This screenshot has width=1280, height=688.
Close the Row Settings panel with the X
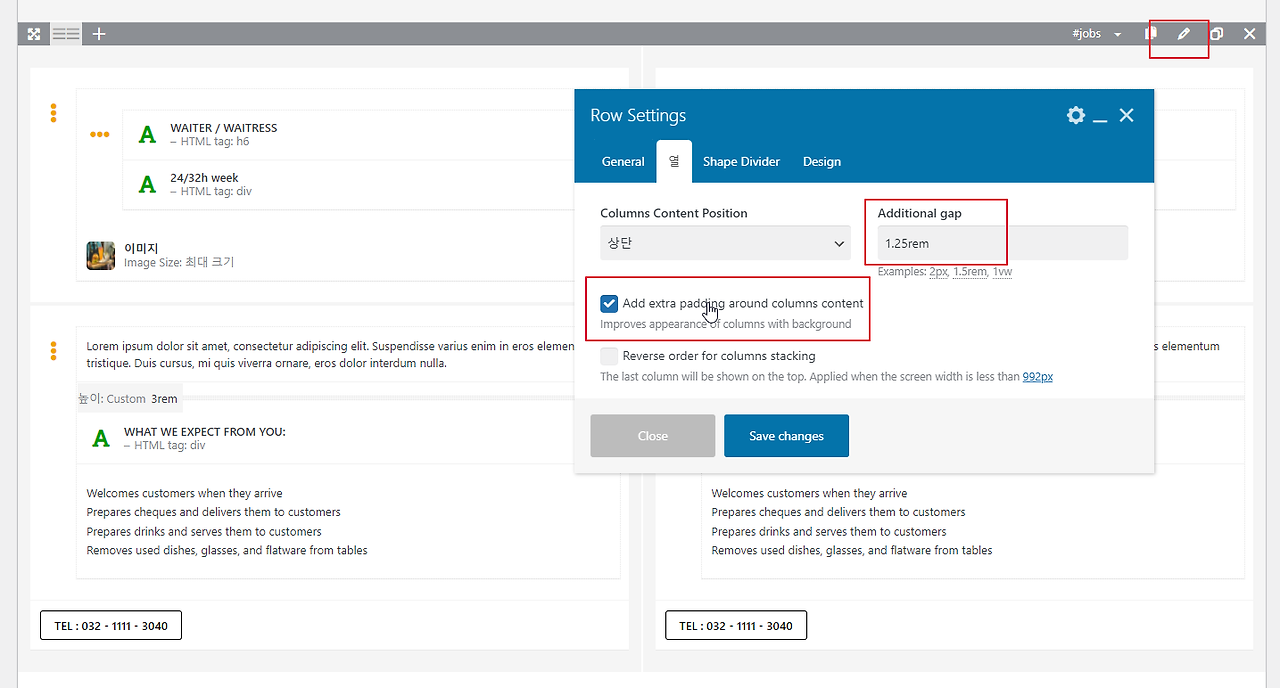(1127, 115)
